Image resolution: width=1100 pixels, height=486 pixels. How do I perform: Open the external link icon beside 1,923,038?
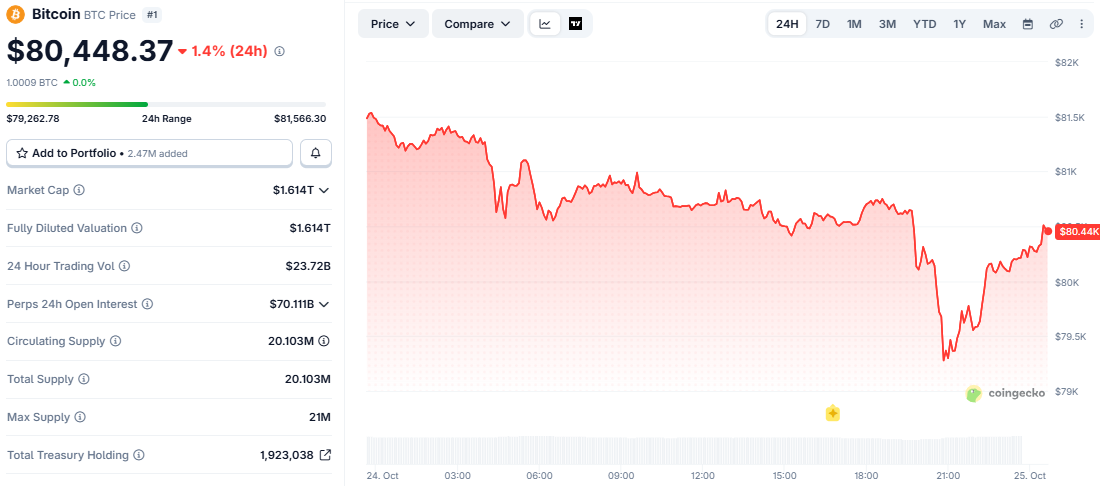pyautogui.click(x=325, y=454)
